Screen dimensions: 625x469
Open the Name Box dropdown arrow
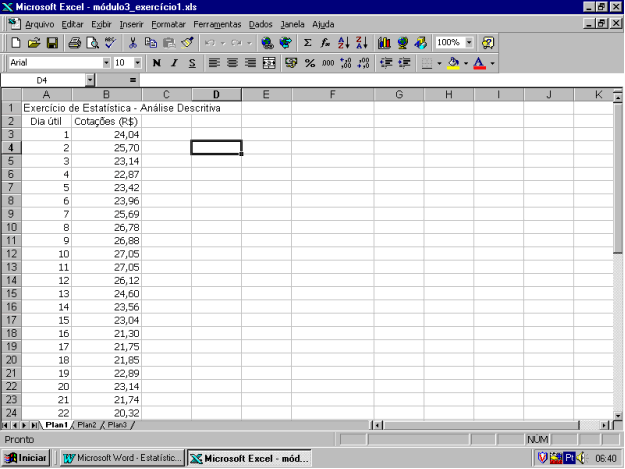coord(90,79)
